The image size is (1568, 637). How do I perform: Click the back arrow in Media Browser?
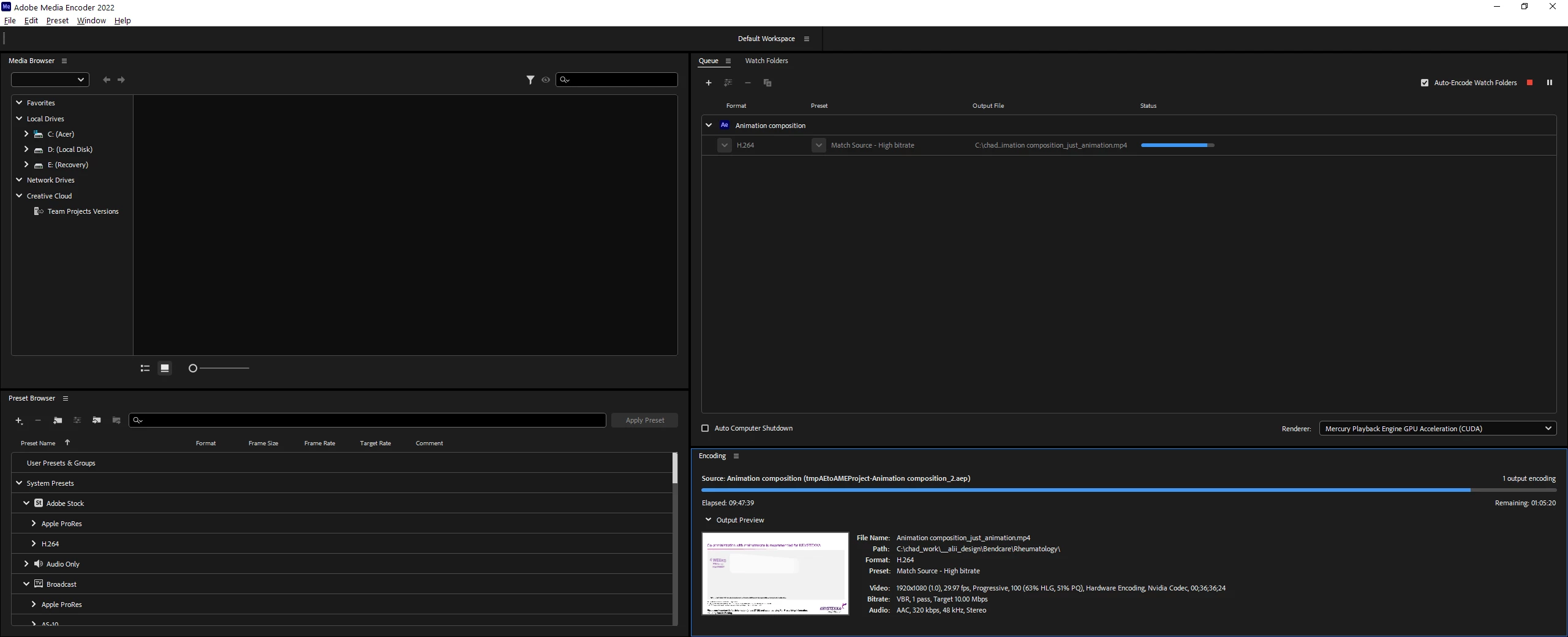[x=107, y=80]
